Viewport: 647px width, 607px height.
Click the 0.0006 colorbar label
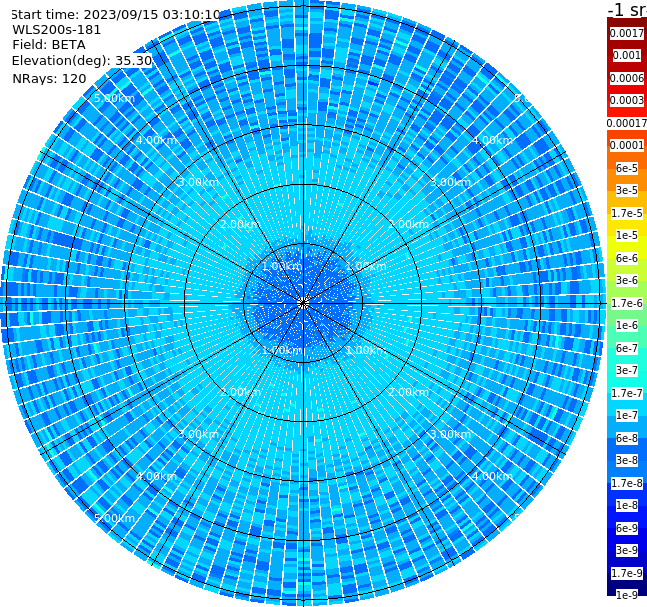[627, 78]
